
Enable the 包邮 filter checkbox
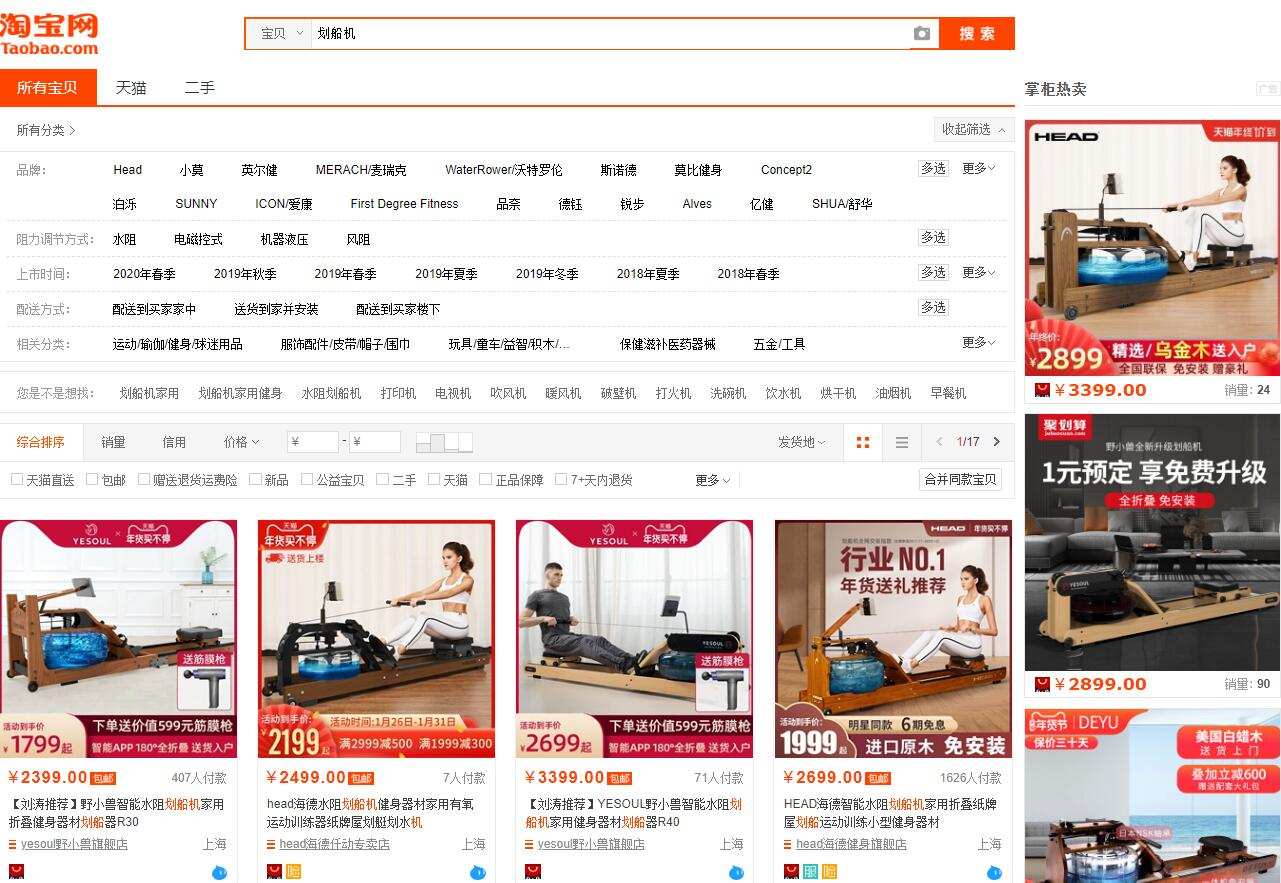91,480
